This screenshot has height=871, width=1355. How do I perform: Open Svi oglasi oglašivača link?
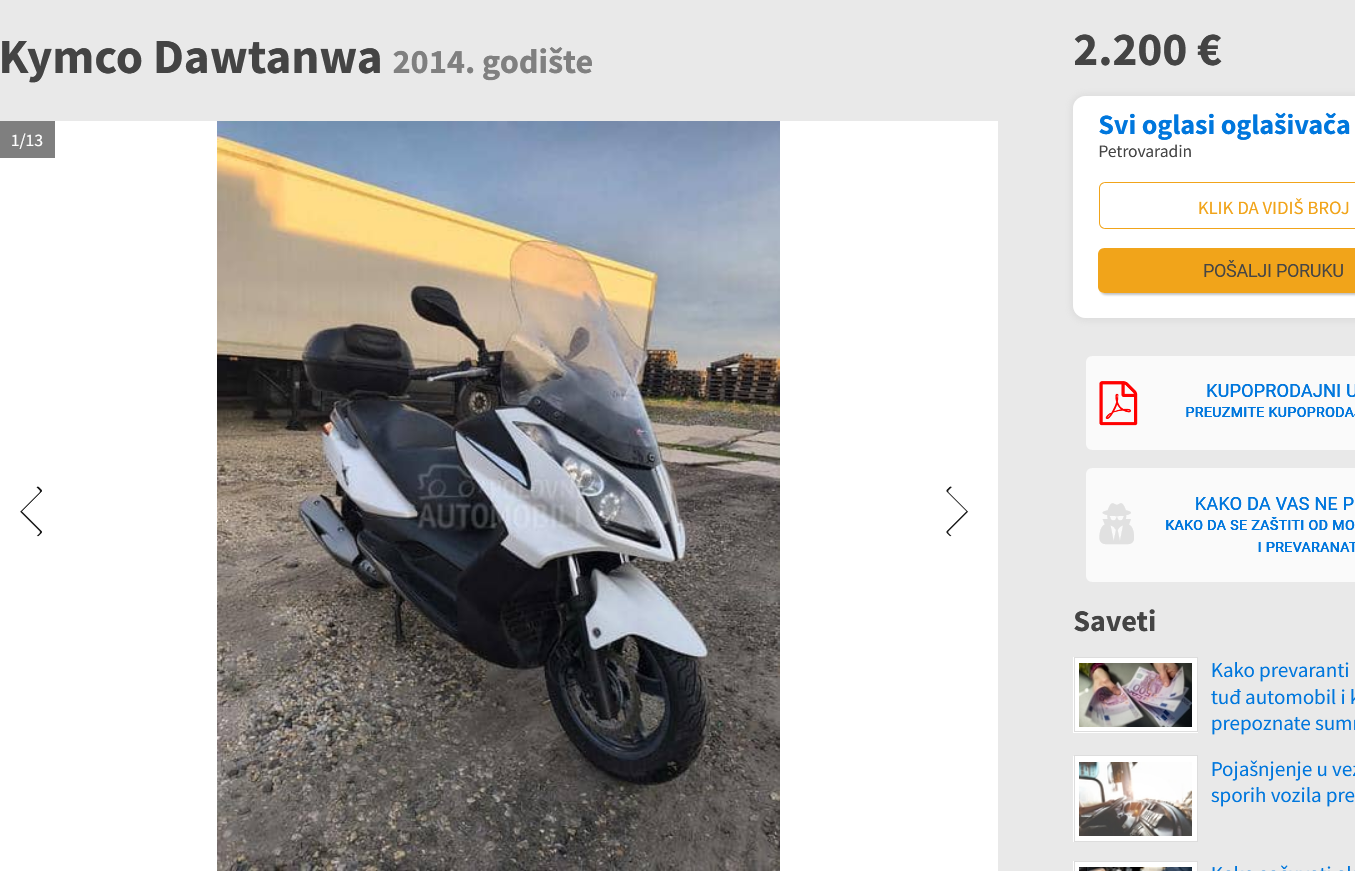(1224, 125)
